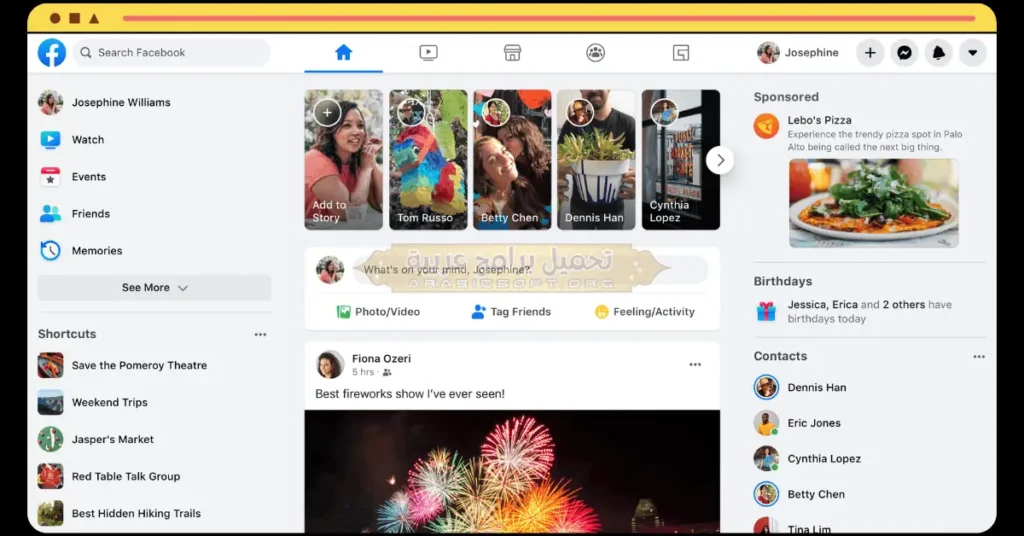View Betty Chen's story
The image size is (1024, 536).
(512, 160)
